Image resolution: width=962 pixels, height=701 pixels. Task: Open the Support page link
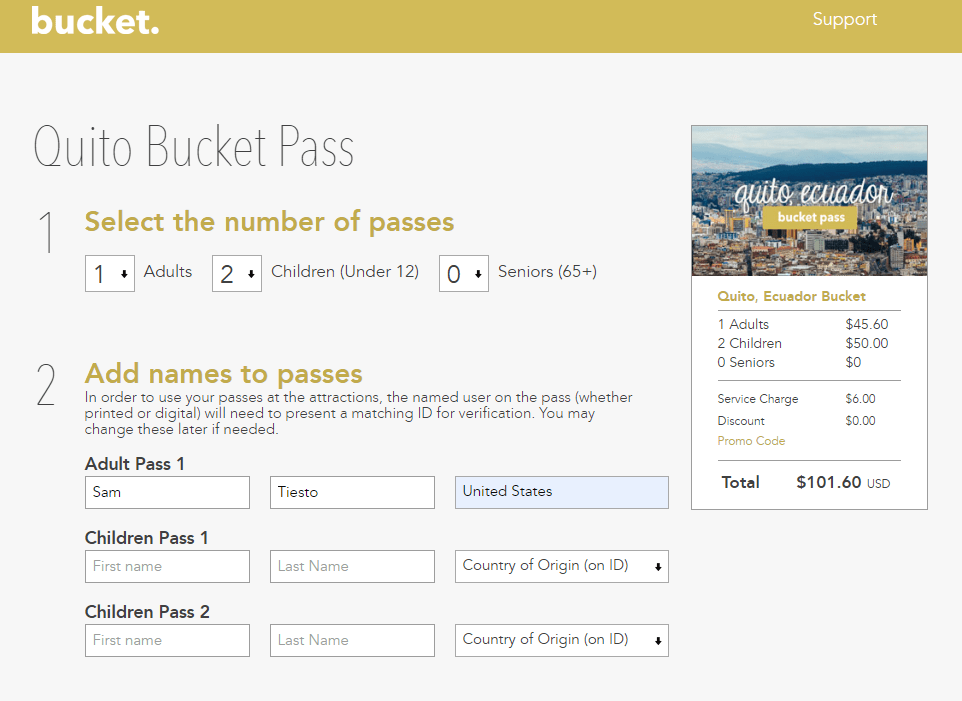[844, 19]
